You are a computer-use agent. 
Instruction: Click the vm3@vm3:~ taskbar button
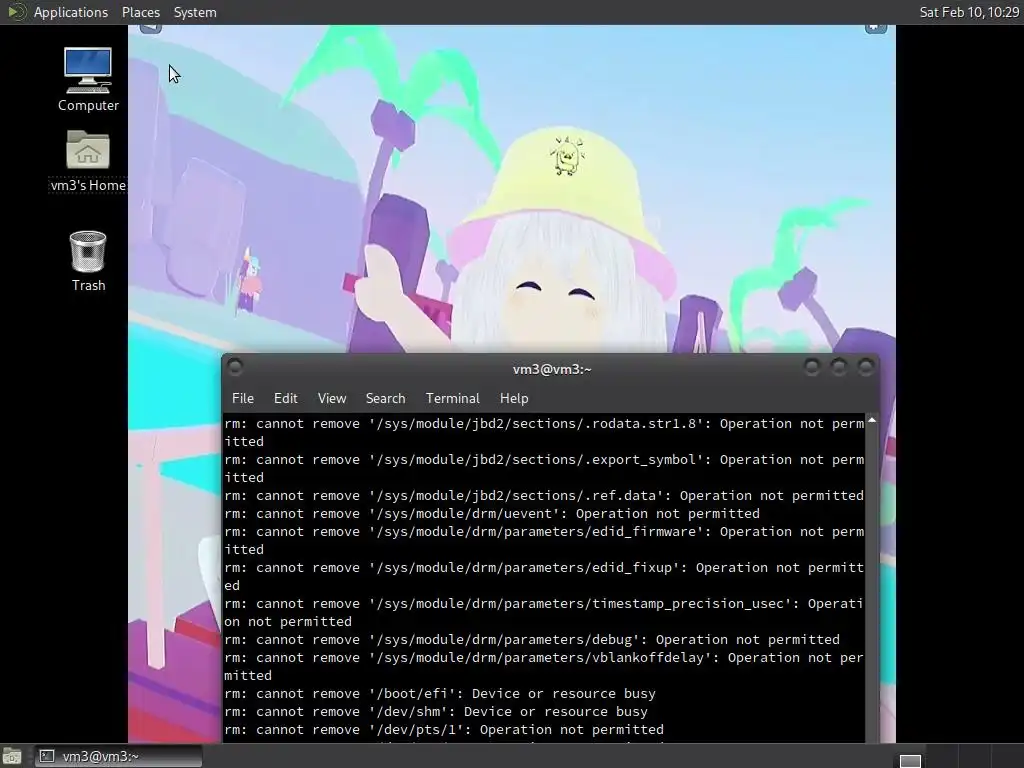(x=118, y=756)
